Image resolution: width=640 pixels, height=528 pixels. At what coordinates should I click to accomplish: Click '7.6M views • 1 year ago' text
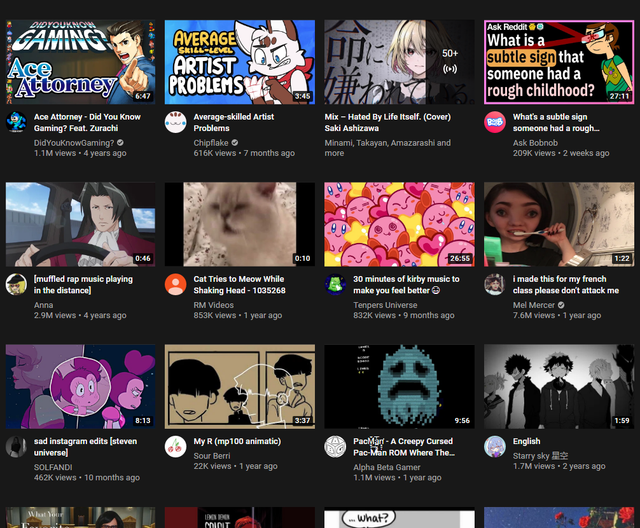pyautogui.click(x=557, y=316)
